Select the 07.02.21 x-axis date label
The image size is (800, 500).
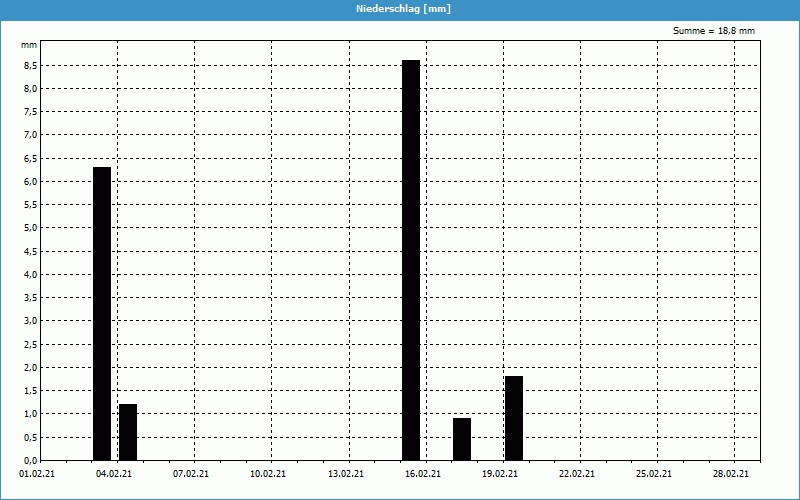(191, 475)
